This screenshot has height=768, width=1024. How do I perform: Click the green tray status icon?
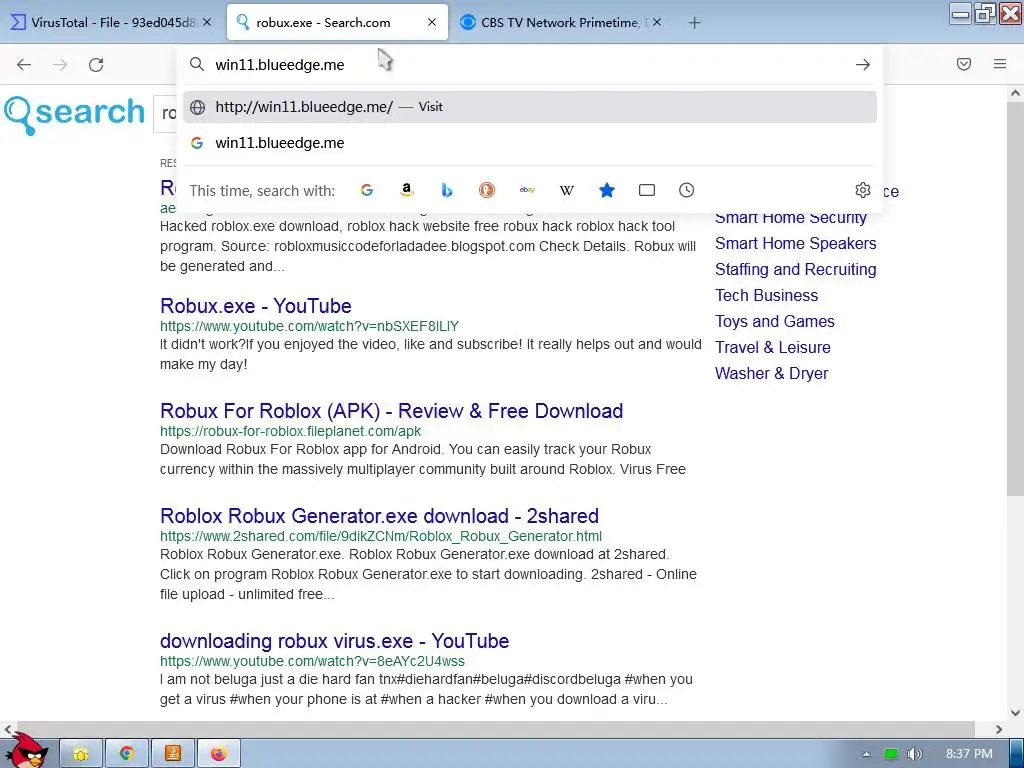tap(890, 754)
